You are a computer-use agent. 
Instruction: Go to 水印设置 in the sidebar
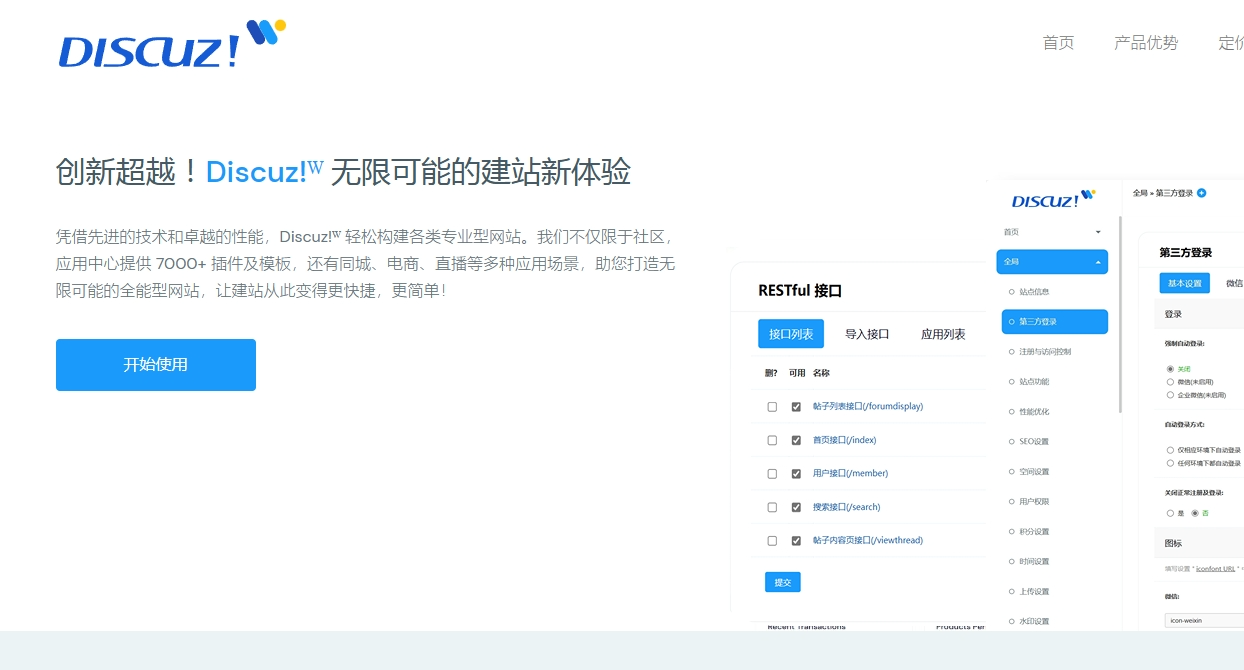click(x=1034, y=622)
